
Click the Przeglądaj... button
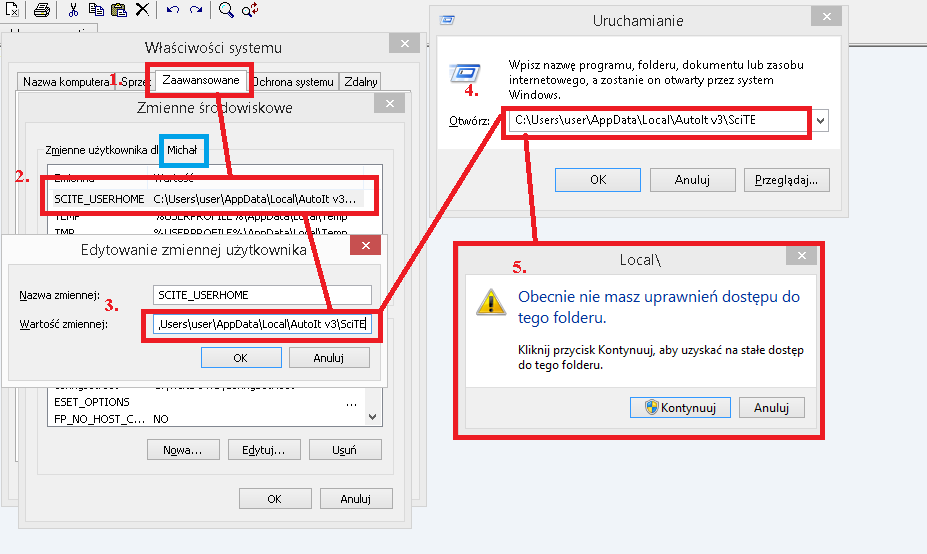pyautogui.click(x=786, y=180)
